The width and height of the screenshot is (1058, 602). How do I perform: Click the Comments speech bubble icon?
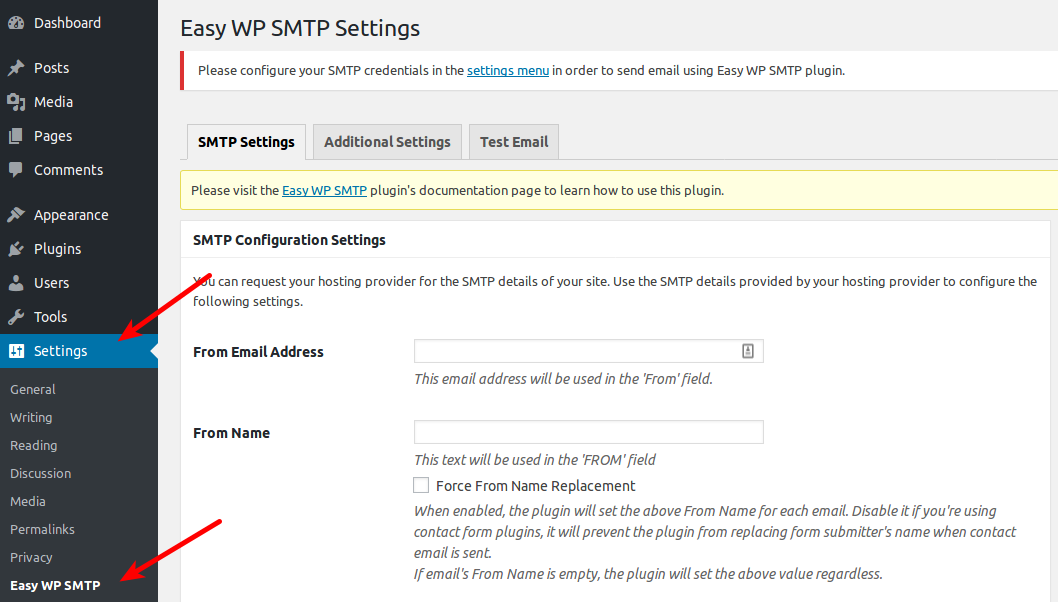(x=16, y=170)
